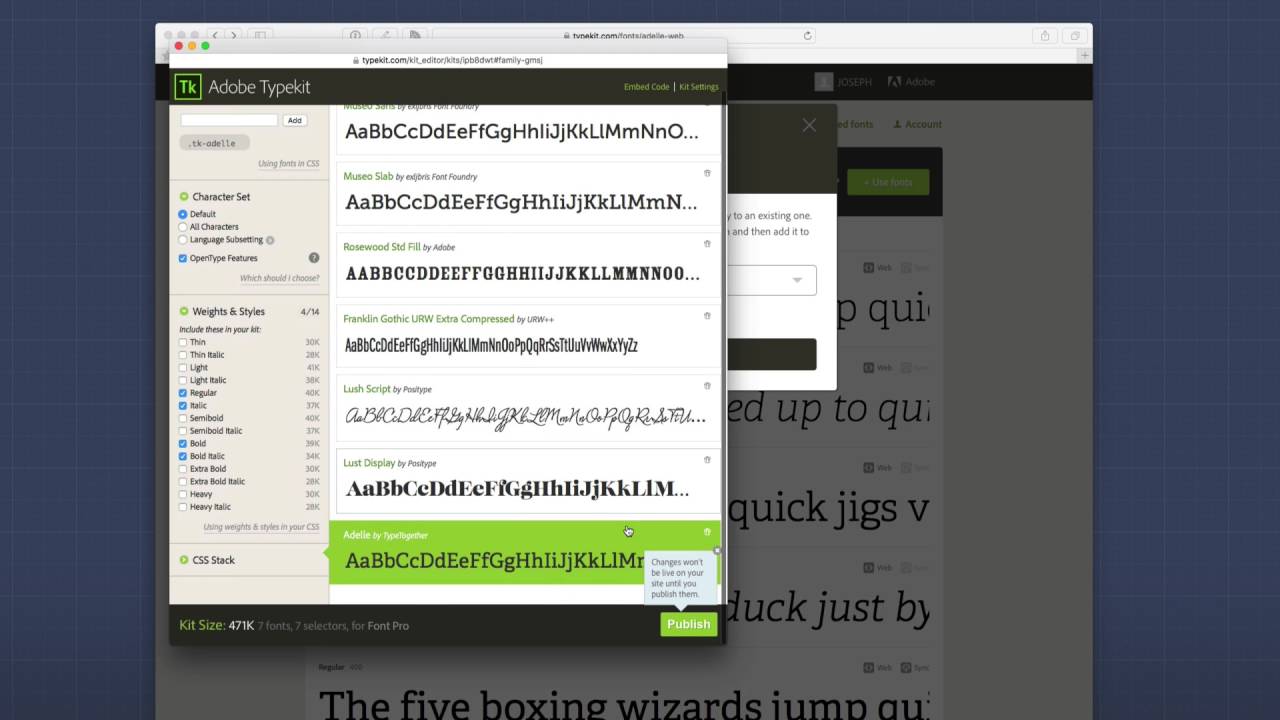1280x720 pixels.
Task: Uncheck the Bold weight checkbox
Action: pyautogui.click(x=183, y=443)
